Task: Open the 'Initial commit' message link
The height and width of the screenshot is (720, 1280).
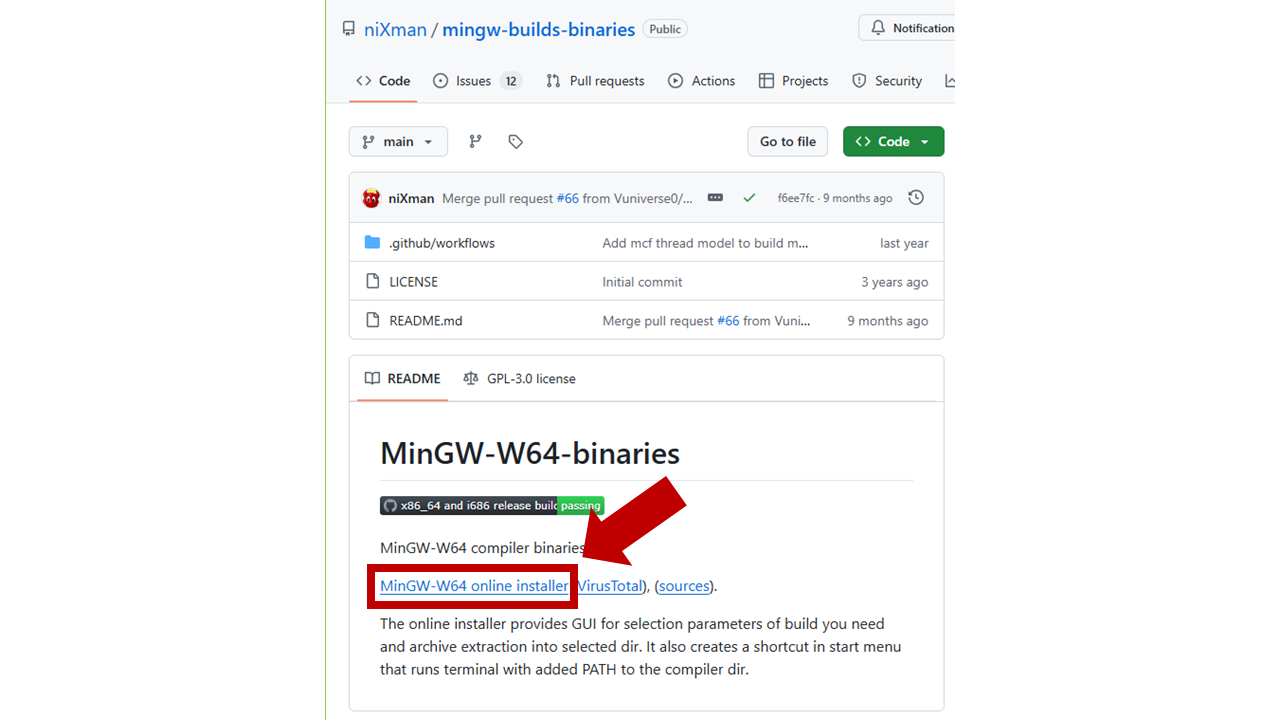Action: 642,282
